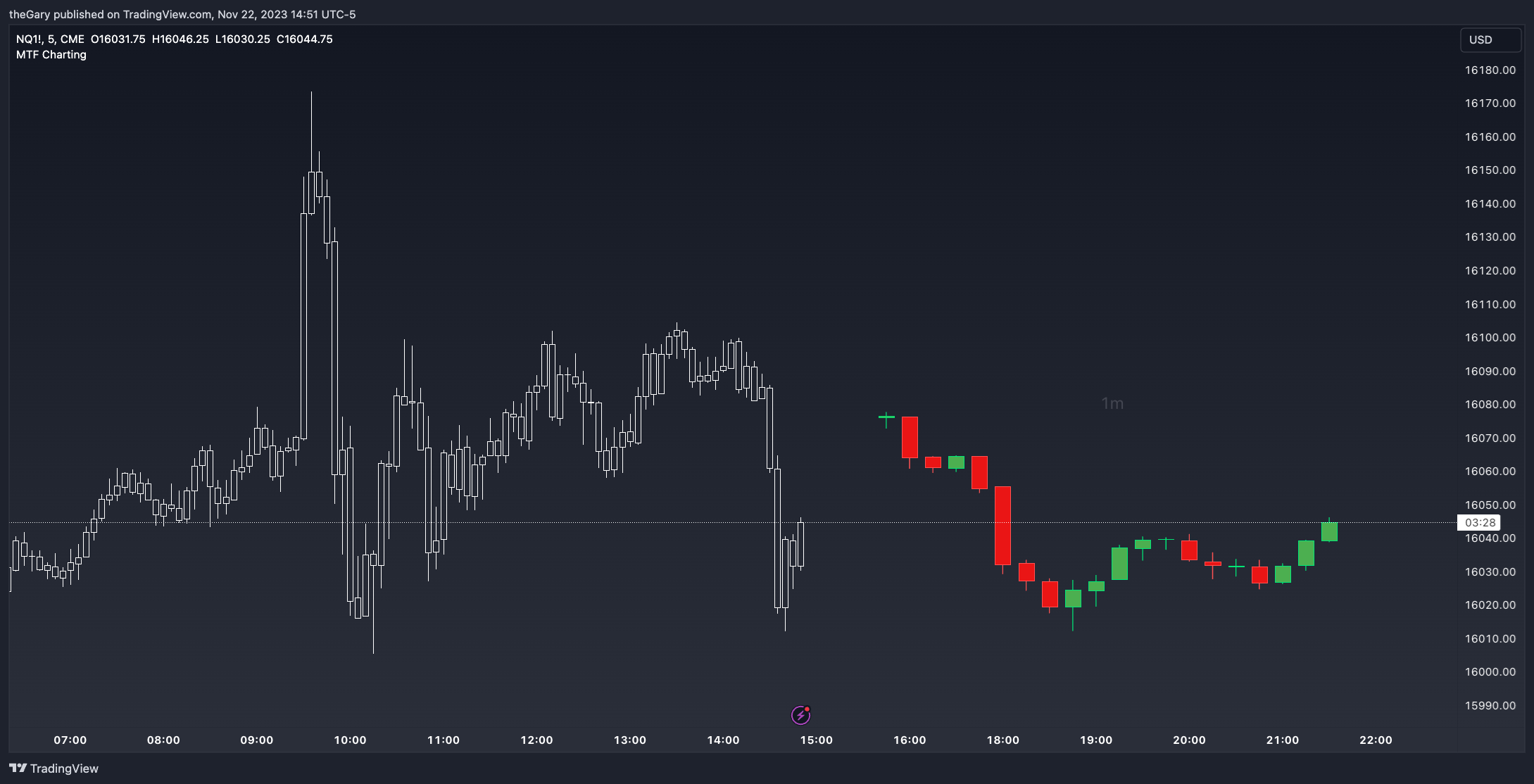Click the 16100.00 price axis label
This screenshot has height=784, width=1534.
pyautogui.click(x=1490, y=338)
